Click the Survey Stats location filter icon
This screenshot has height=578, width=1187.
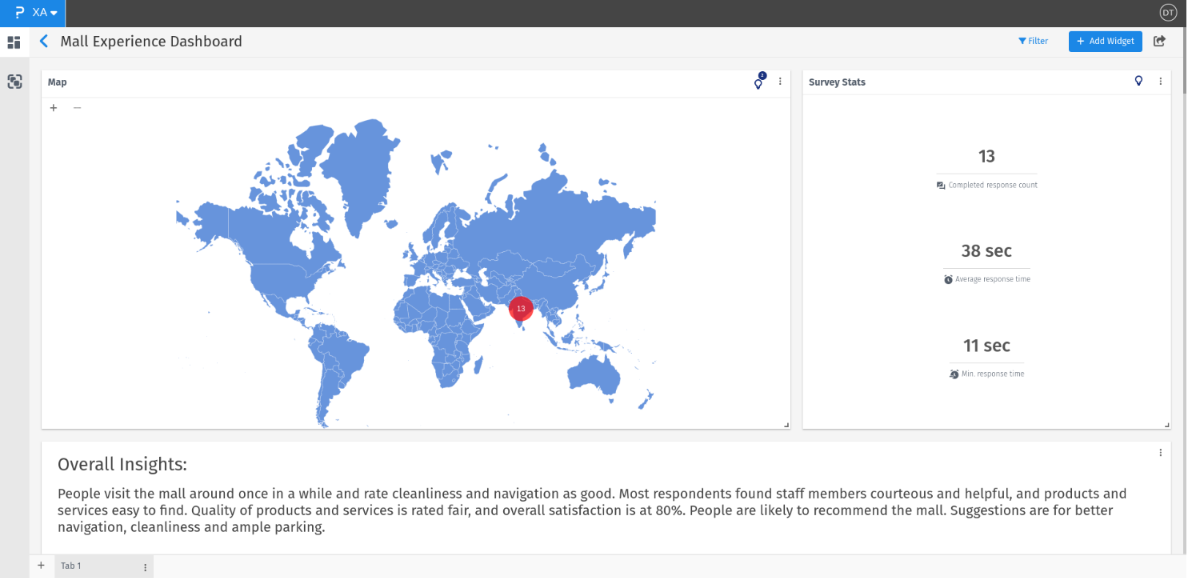(x=1138, y=81)
